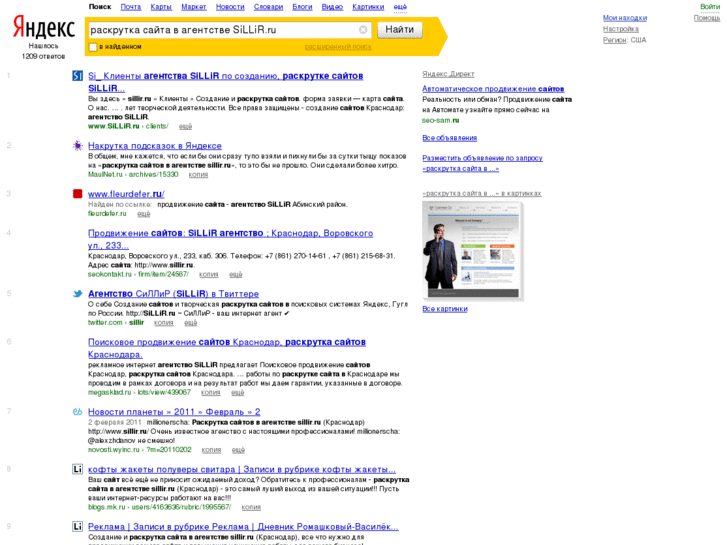Expand 'ещё' under megasklad.ru result

tap(238, 392)
